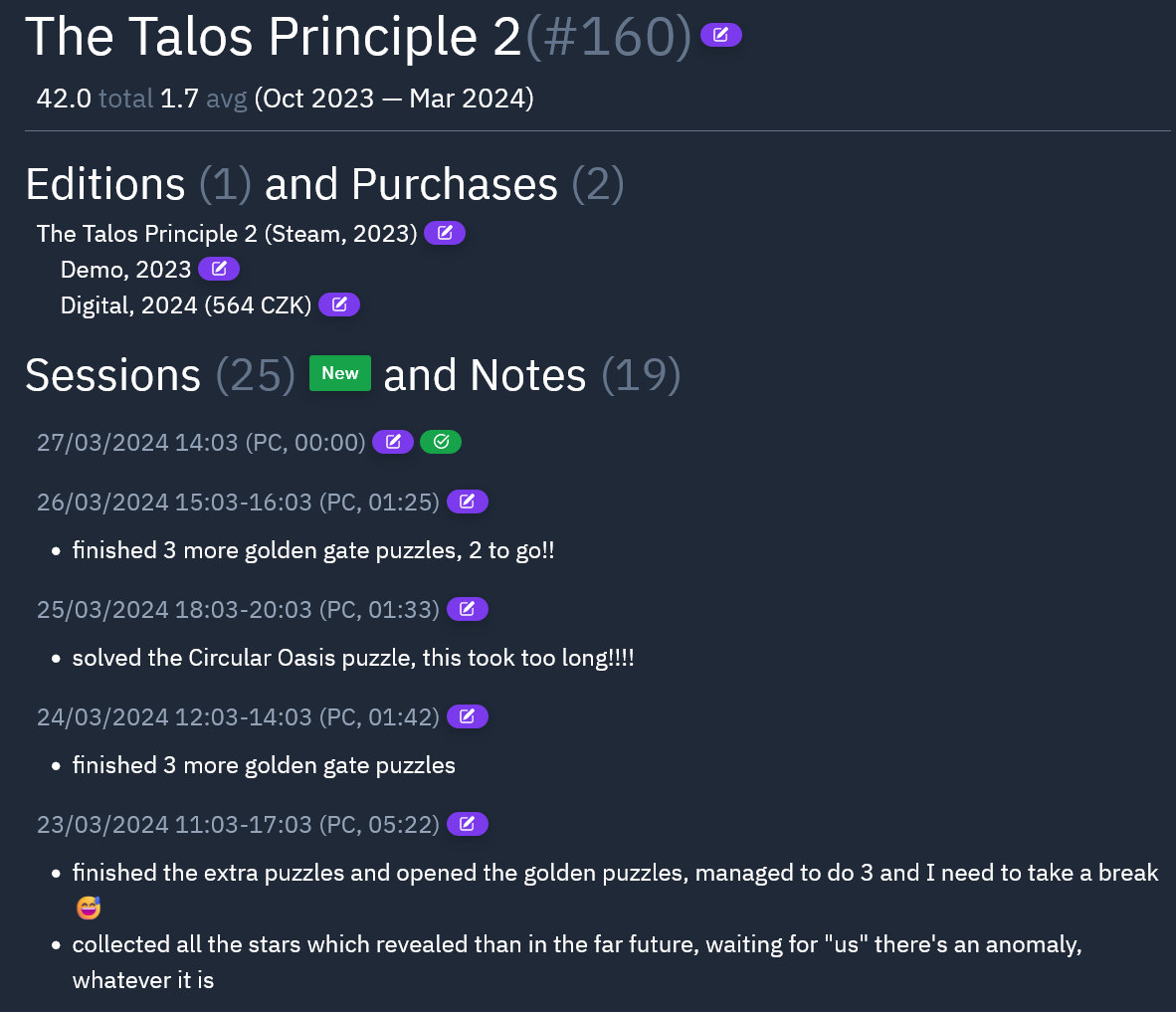
Task: Edit the 24/03/2024 session
Action: click(468, 716)
